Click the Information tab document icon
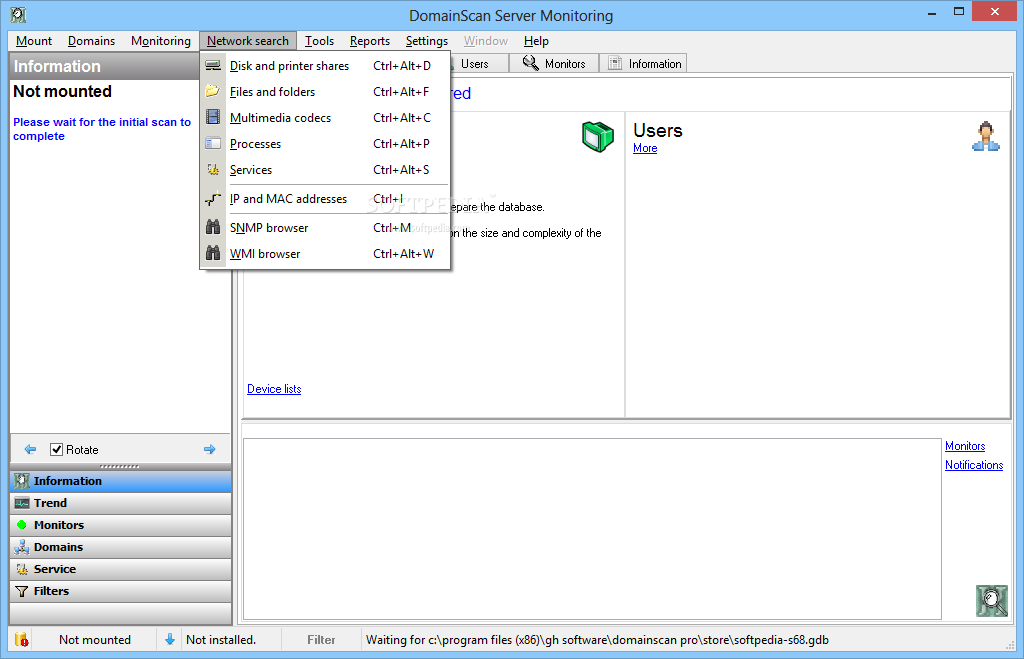Viewport: 1024px width, 659px height. (615, 63)
